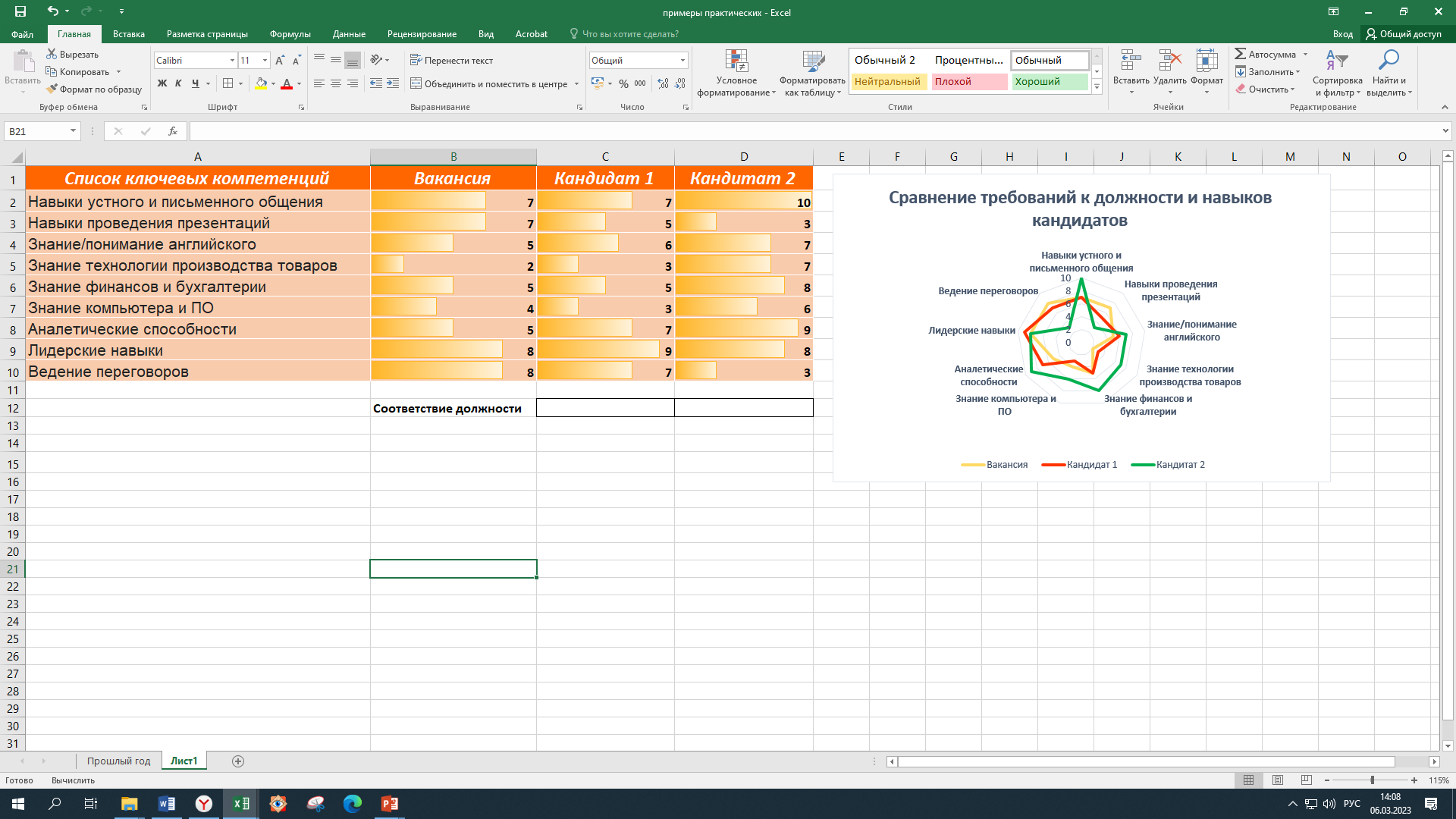Toggle Wrap Text option

coord(451,61)
